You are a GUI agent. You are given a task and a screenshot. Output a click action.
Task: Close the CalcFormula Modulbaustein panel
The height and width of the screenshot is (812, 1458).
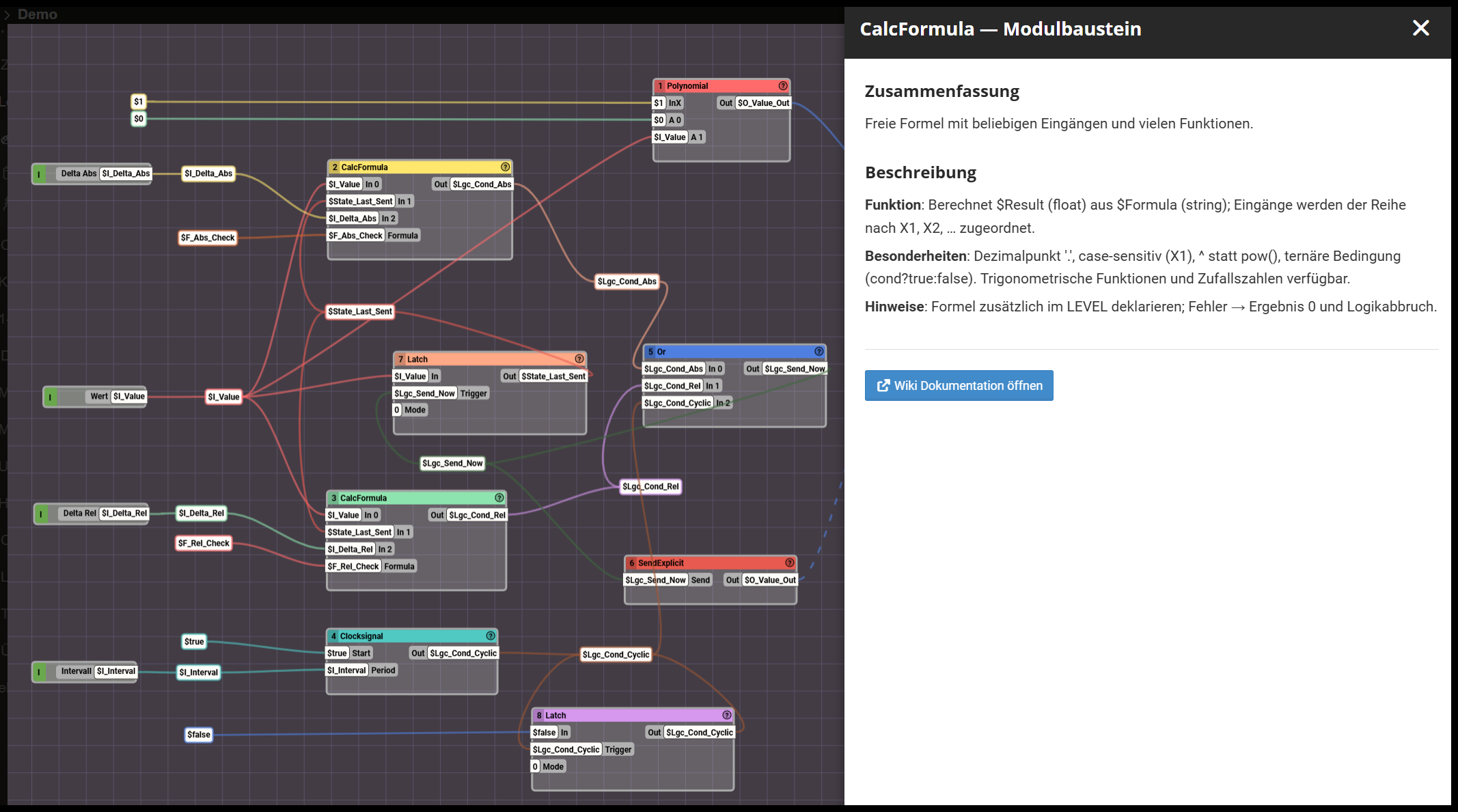pyautogui.click(x=1420, y=28)
